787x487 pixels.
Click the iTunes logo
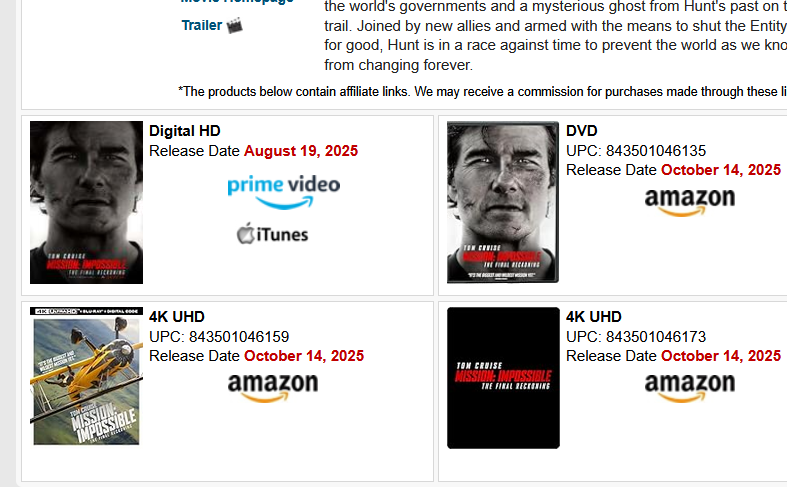(273, 233)
